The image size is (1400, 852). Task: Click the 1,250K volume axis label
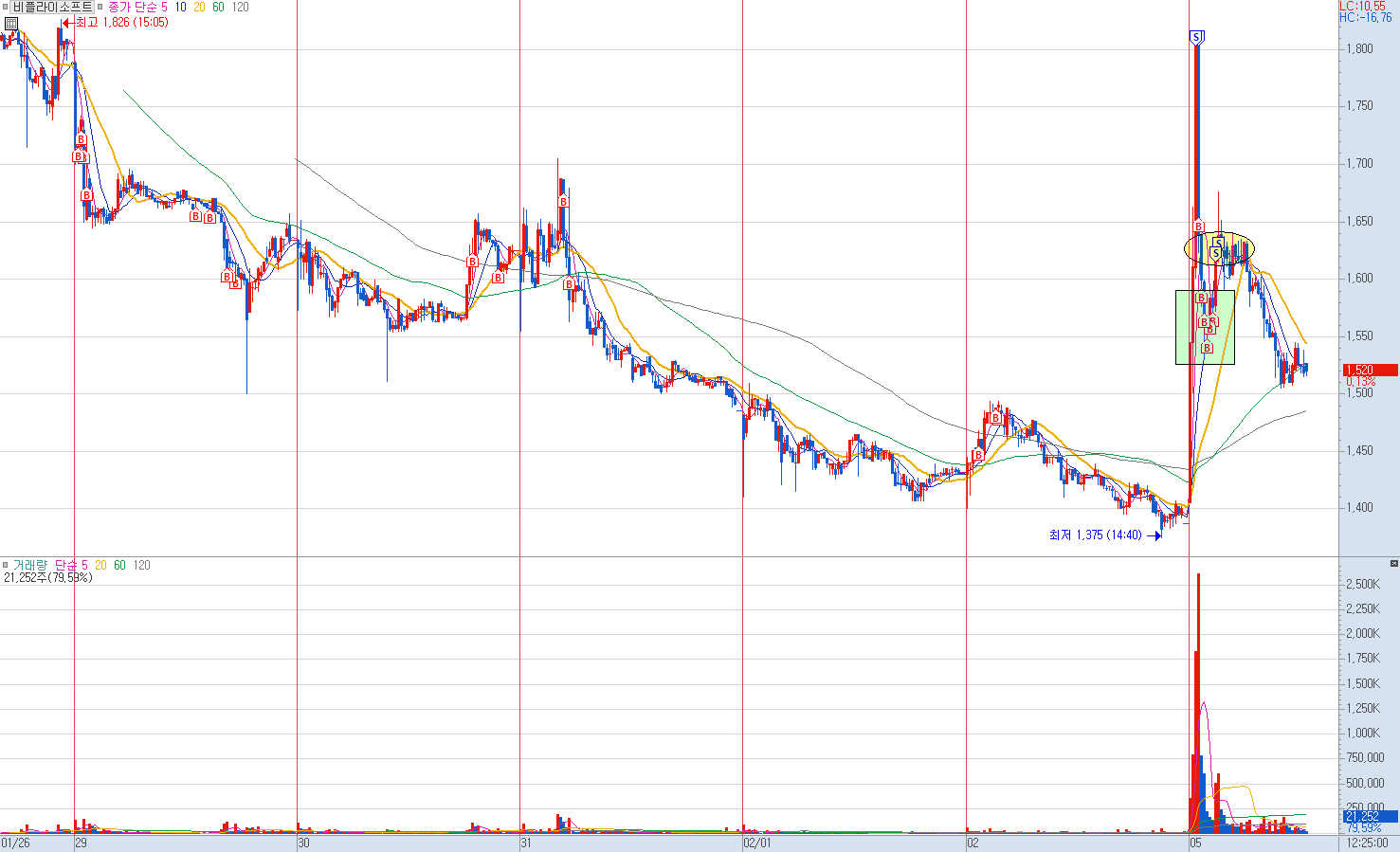[1363, 708]
